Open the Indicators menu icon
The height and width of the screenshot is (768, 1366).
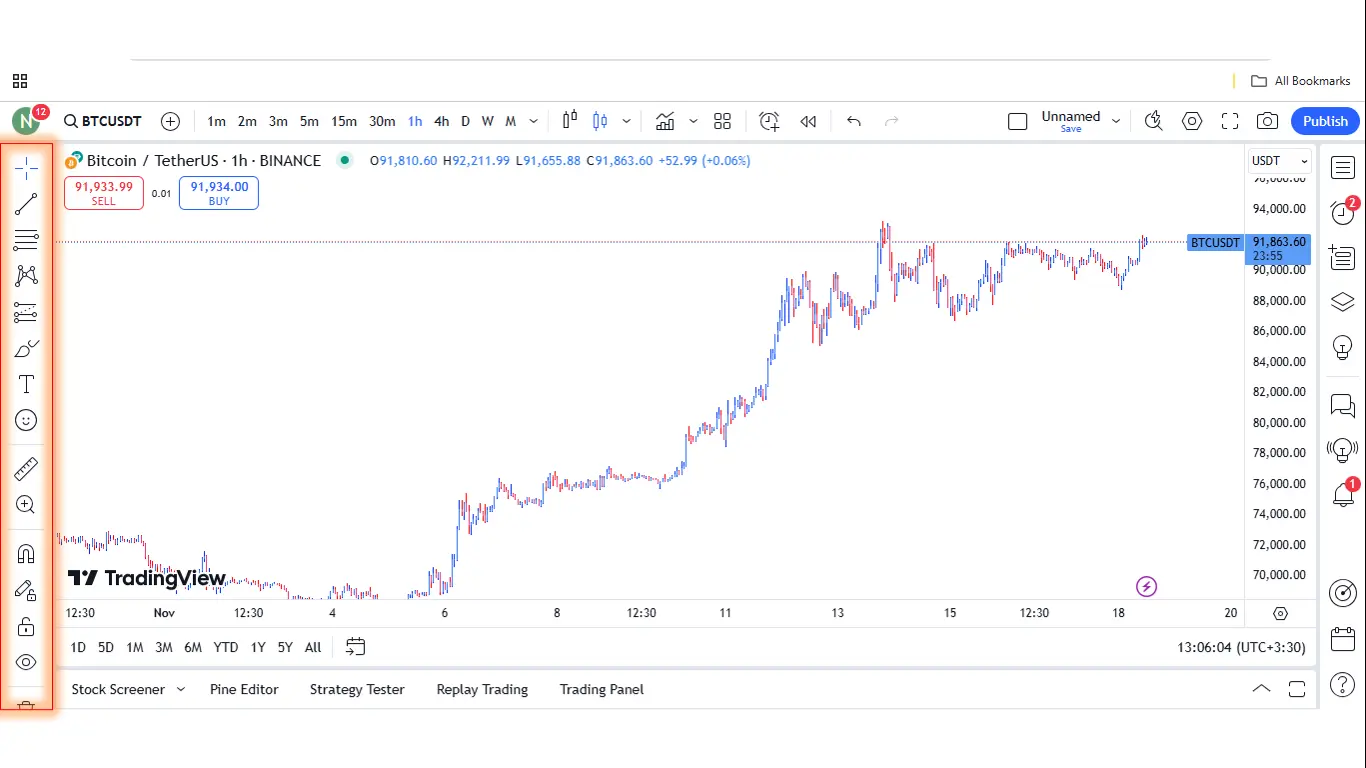[x=665, y=121]
